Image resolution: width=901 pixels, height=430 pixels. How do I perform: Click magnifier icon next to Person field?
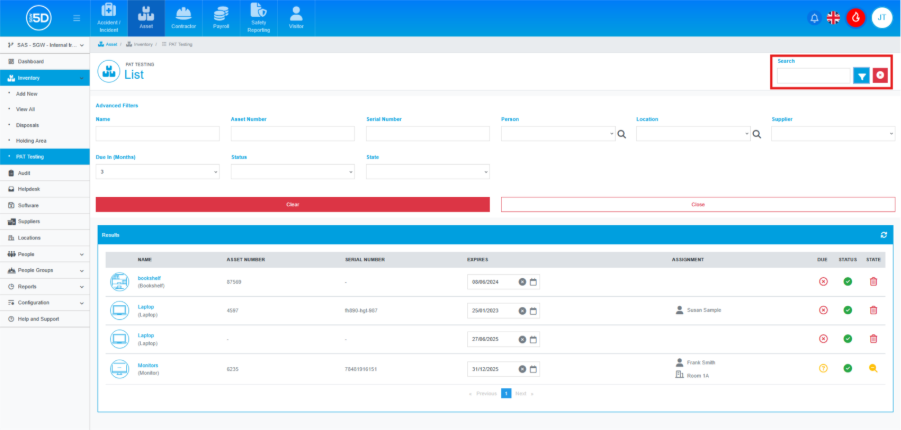621,133
